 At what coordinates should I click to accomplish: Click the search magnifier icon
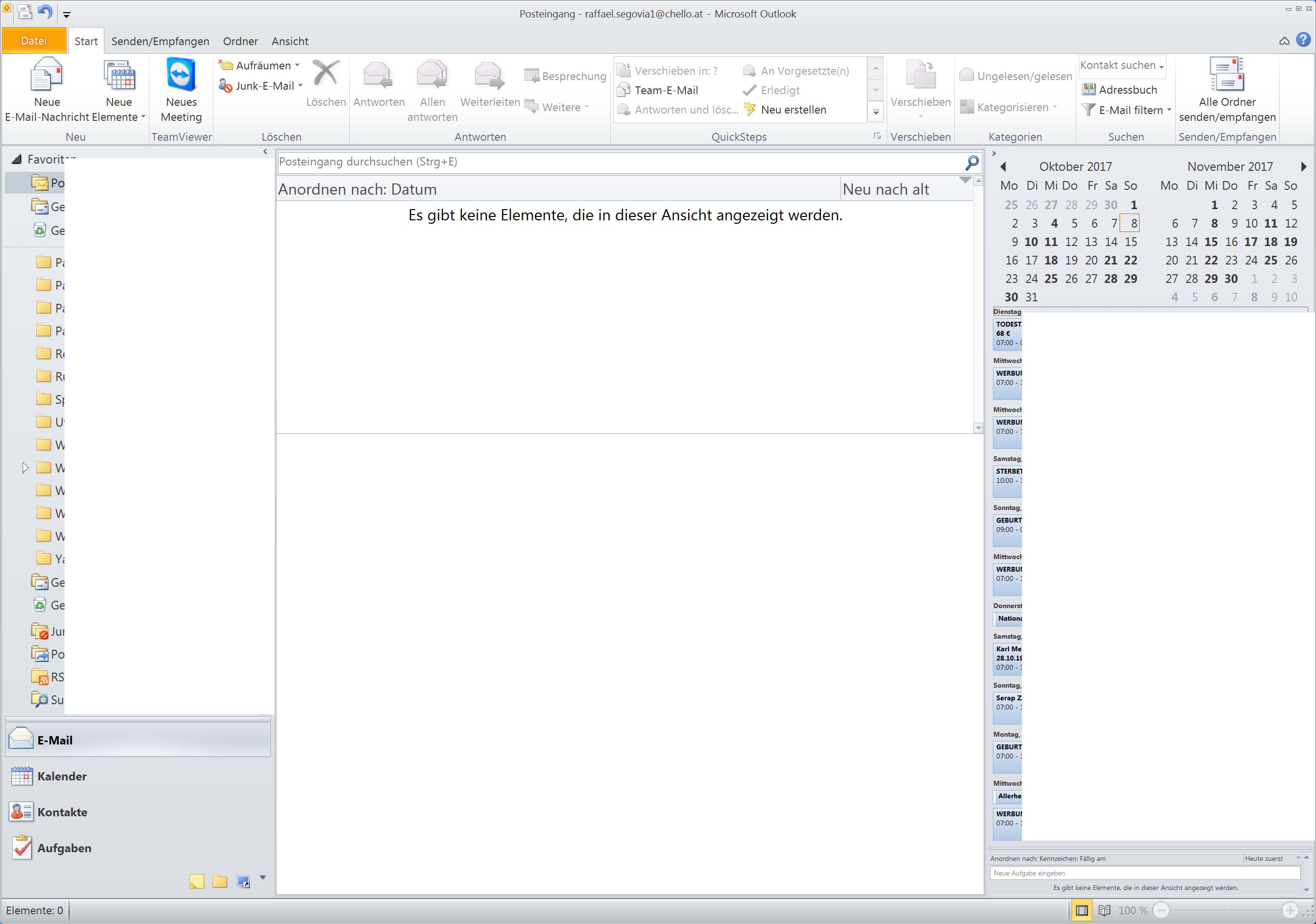pos(972,162)
